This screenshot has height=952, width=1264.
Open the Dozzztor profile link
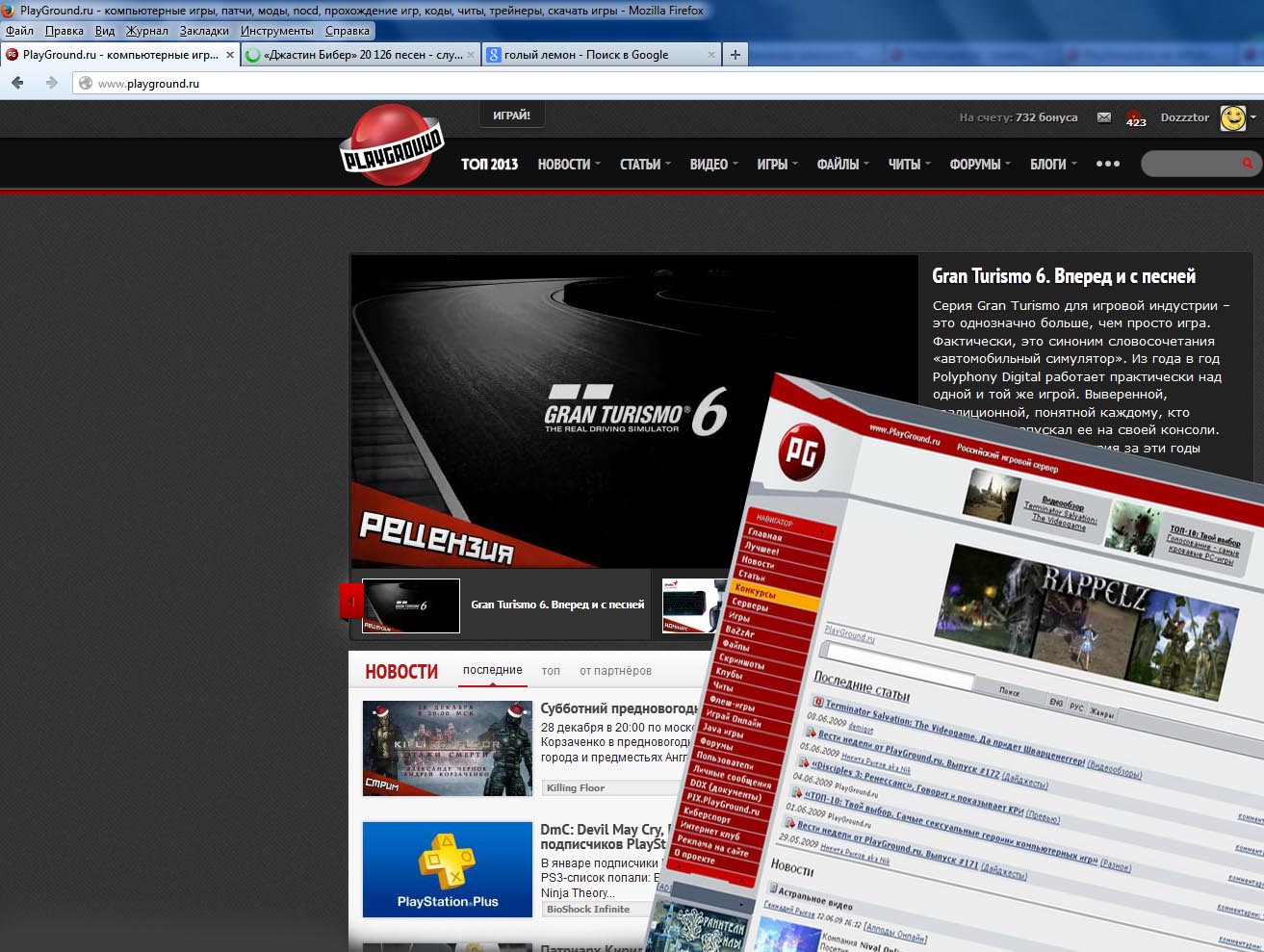coord(1185,117)
